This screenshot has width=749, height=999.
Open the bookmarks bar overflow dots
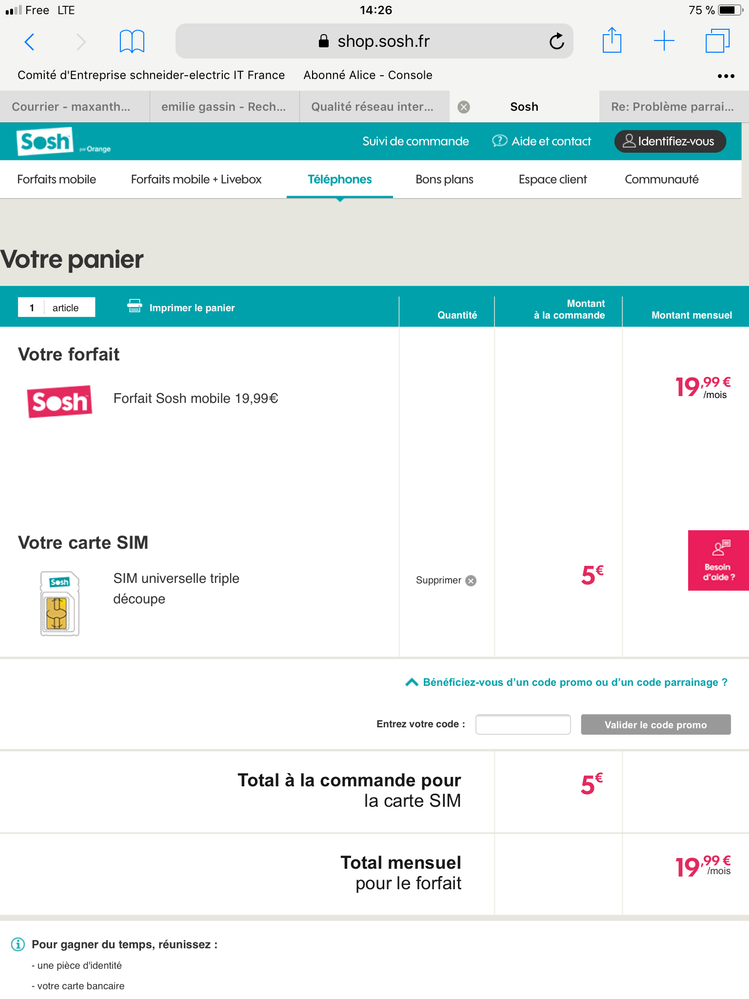click(x=726, y=76)
